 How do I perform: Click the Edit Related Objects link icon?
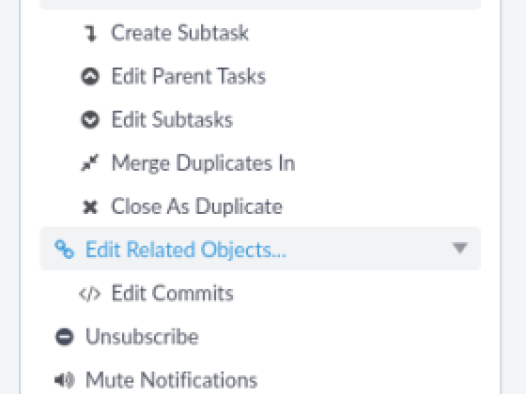coord(64,249)
